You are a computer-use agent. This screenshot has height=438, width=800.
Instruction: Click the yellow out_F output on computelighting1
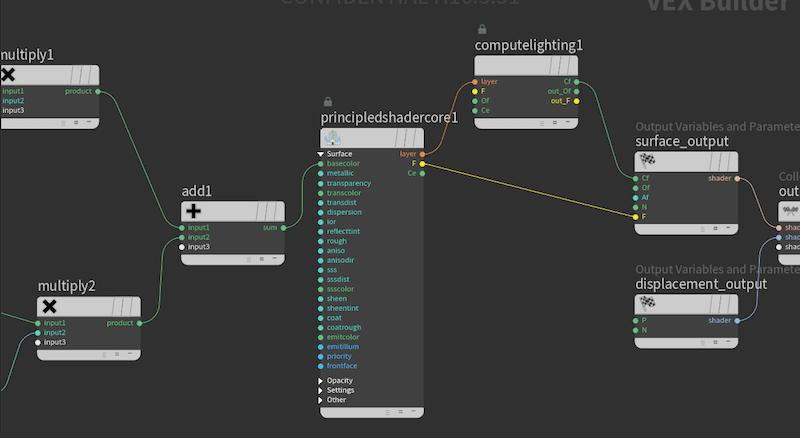tap(578, 101)
